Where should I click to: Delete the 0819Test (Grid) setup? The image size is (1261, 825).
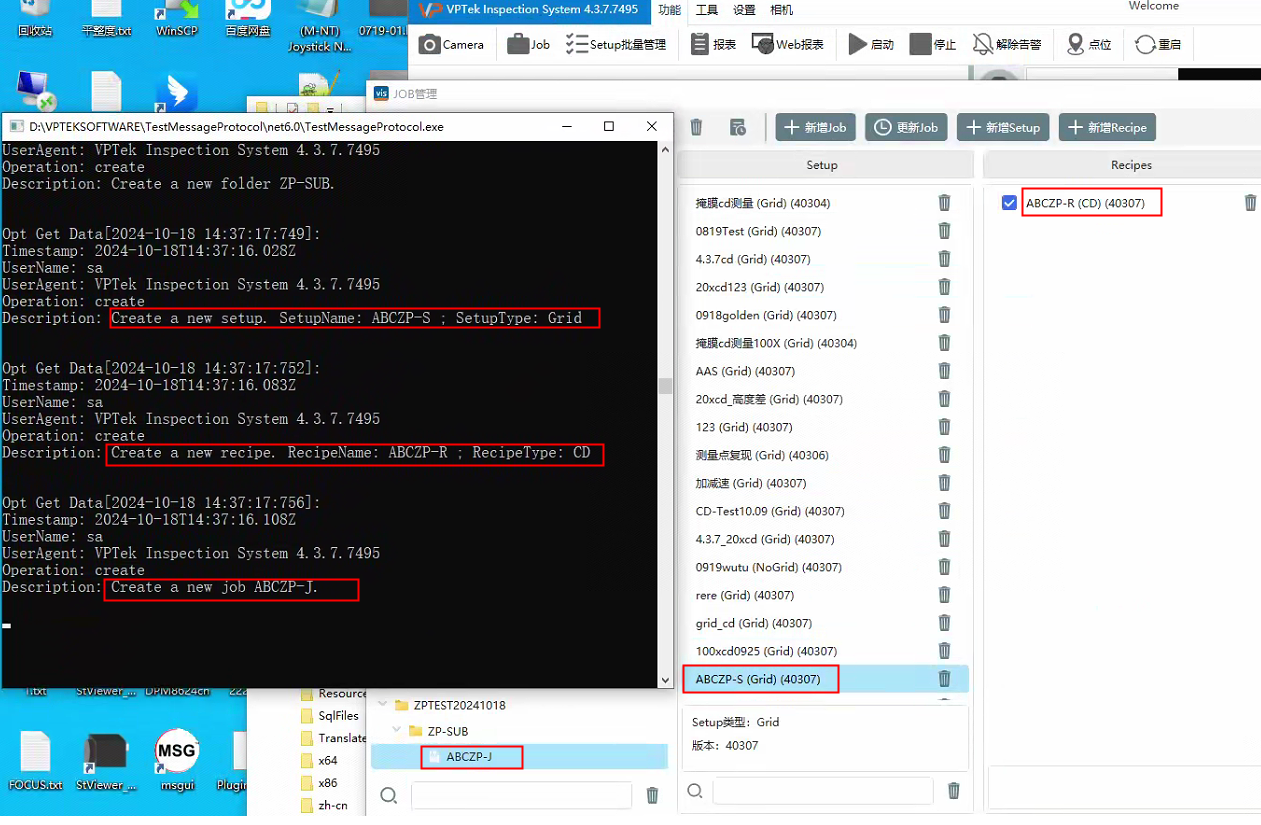pos(944,231)
